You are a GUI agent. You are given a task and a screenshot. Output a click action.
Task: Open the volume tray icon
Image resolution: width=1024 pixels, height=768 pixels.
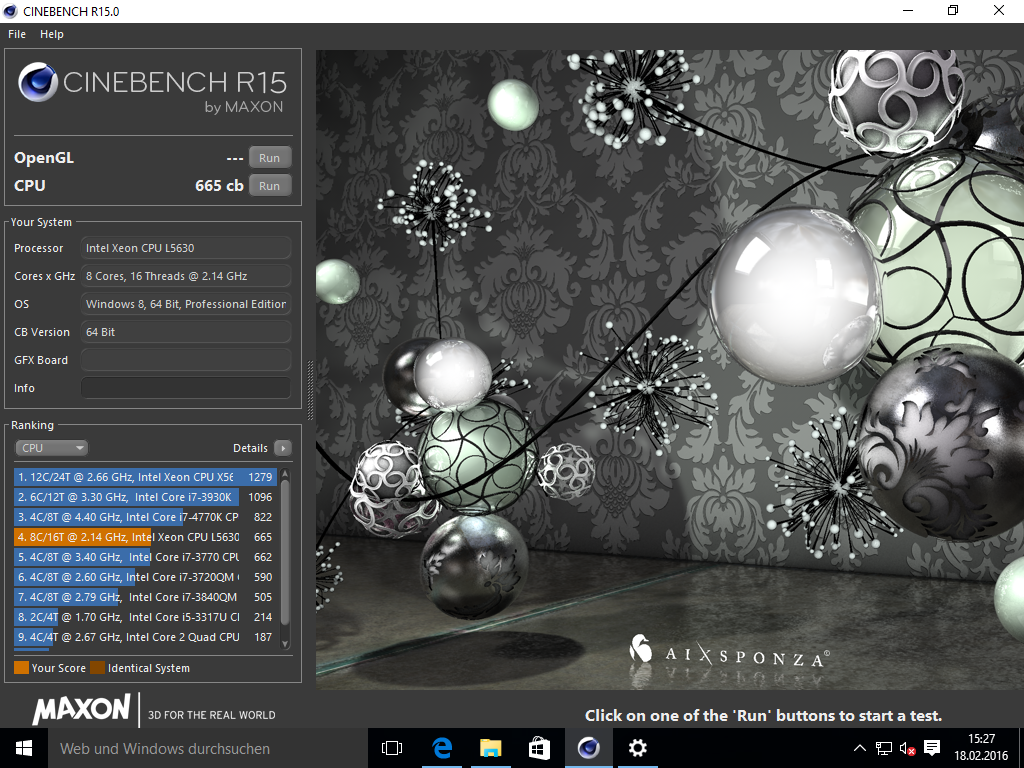coord(907,748)
